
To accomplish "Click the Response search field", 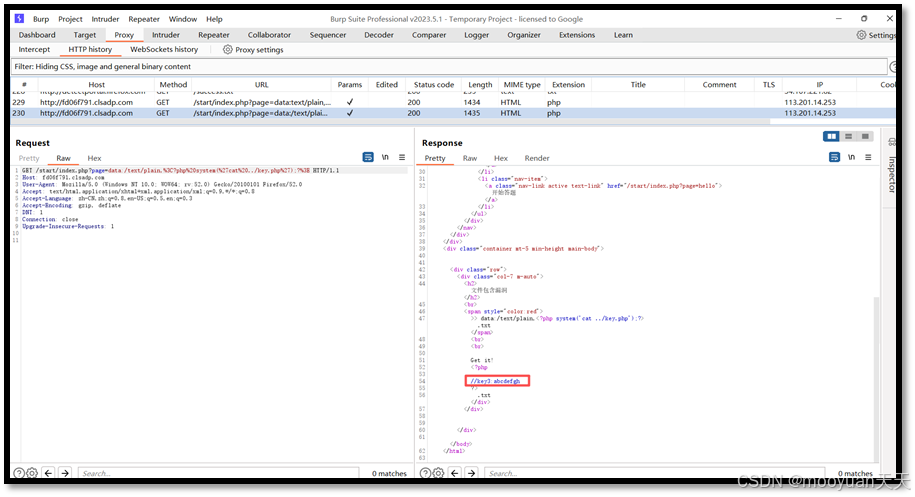I will click(x=654, y=473).
